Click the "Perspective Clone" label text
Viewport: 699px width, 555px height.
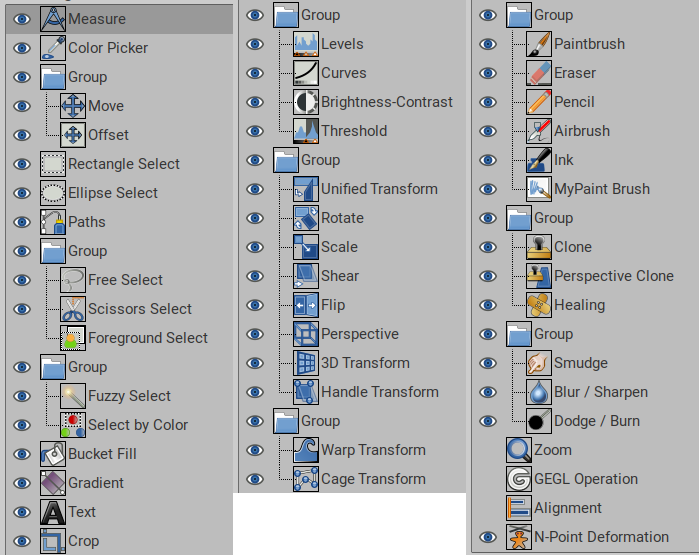pos(614,276)
